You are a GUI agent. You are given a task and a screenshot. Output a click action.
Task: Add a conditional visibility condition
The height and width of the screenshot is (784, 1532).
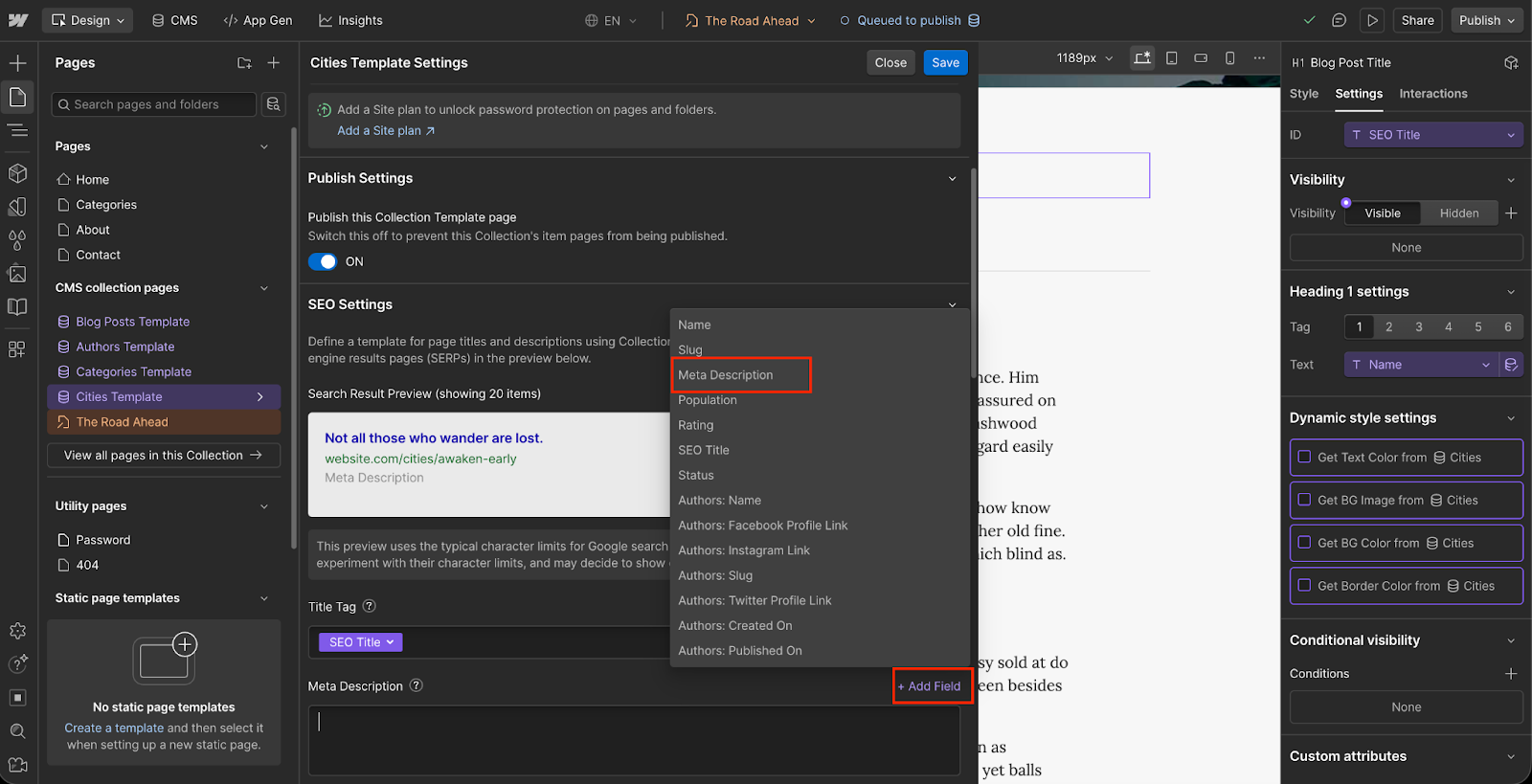point(1511,674)
